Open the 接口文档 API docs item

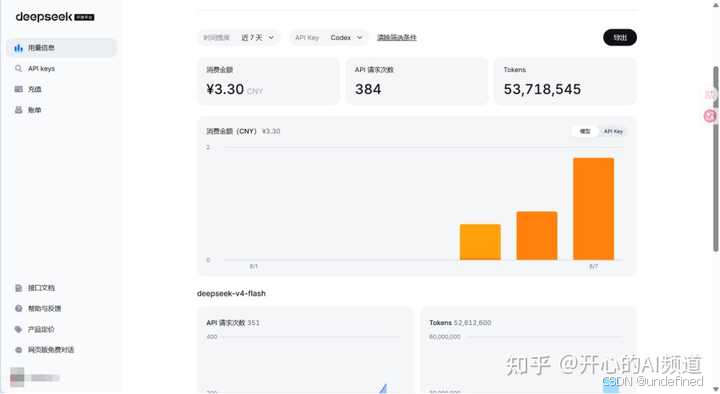(x=62, y=288)
